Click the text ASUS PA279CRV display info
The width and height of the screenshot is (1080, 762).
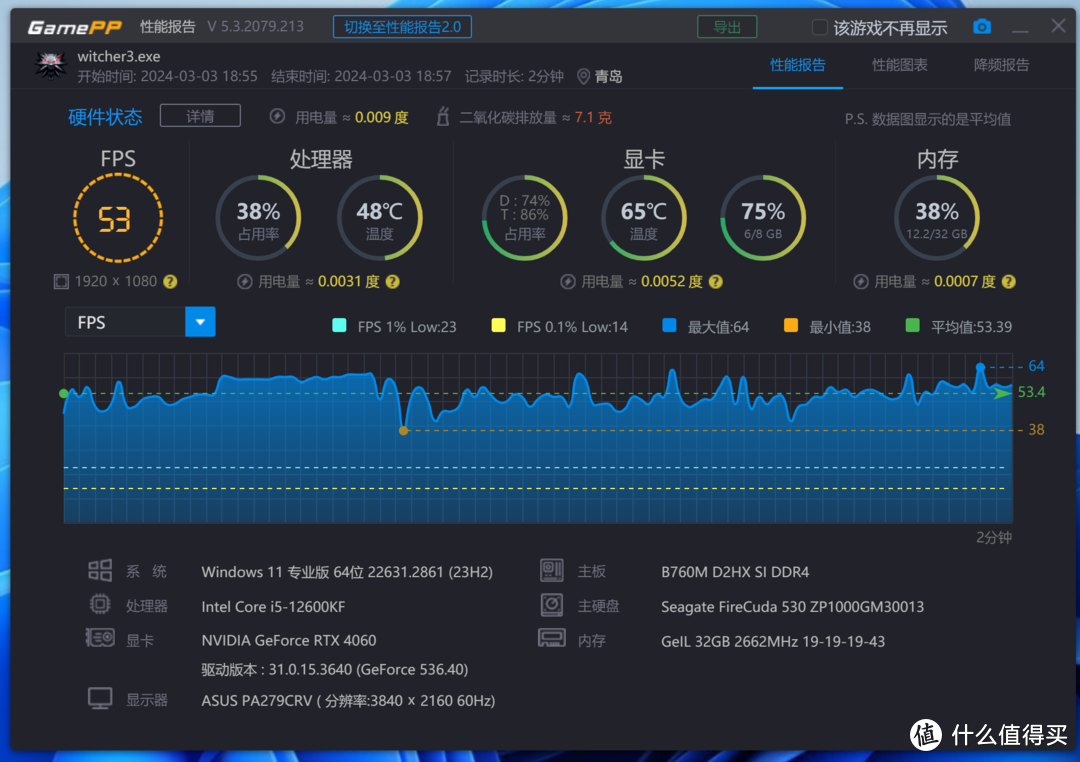point(348,701)
